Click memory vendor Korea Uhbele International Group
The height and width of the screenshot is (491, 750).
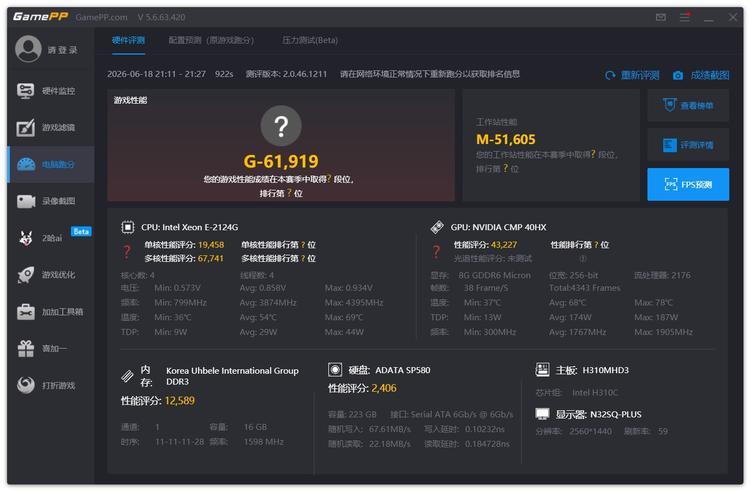pos(232,371)
